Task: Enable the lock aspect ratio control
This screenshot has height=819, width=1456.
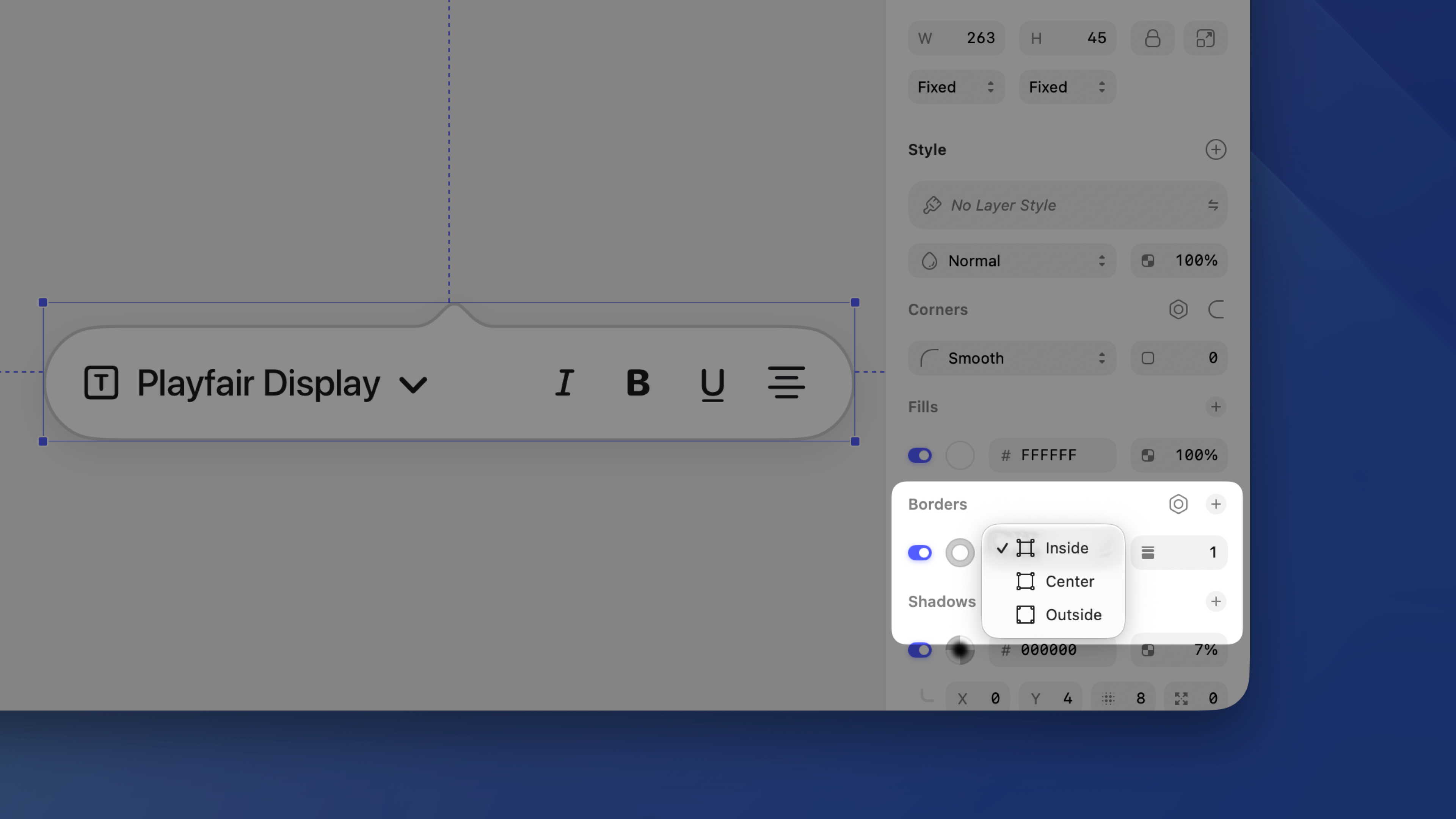Action: click(x=1153, y=38)
